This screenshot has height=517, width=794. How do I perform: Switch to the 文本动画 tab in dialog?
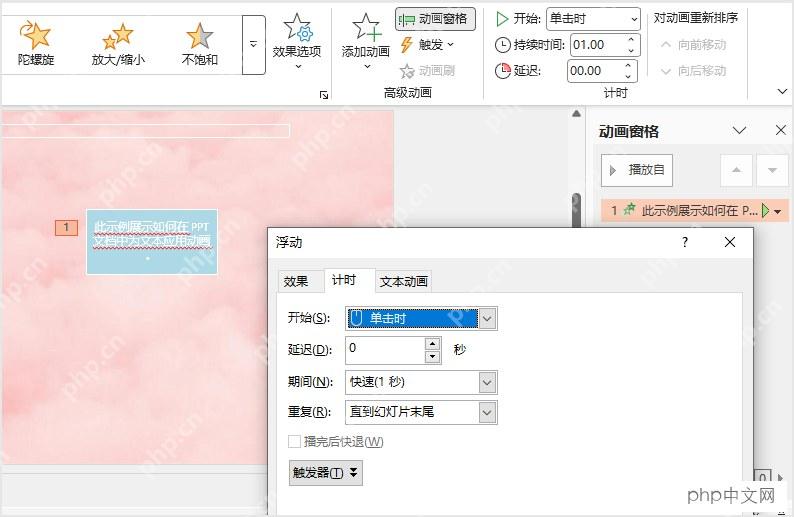coord(404,282)
